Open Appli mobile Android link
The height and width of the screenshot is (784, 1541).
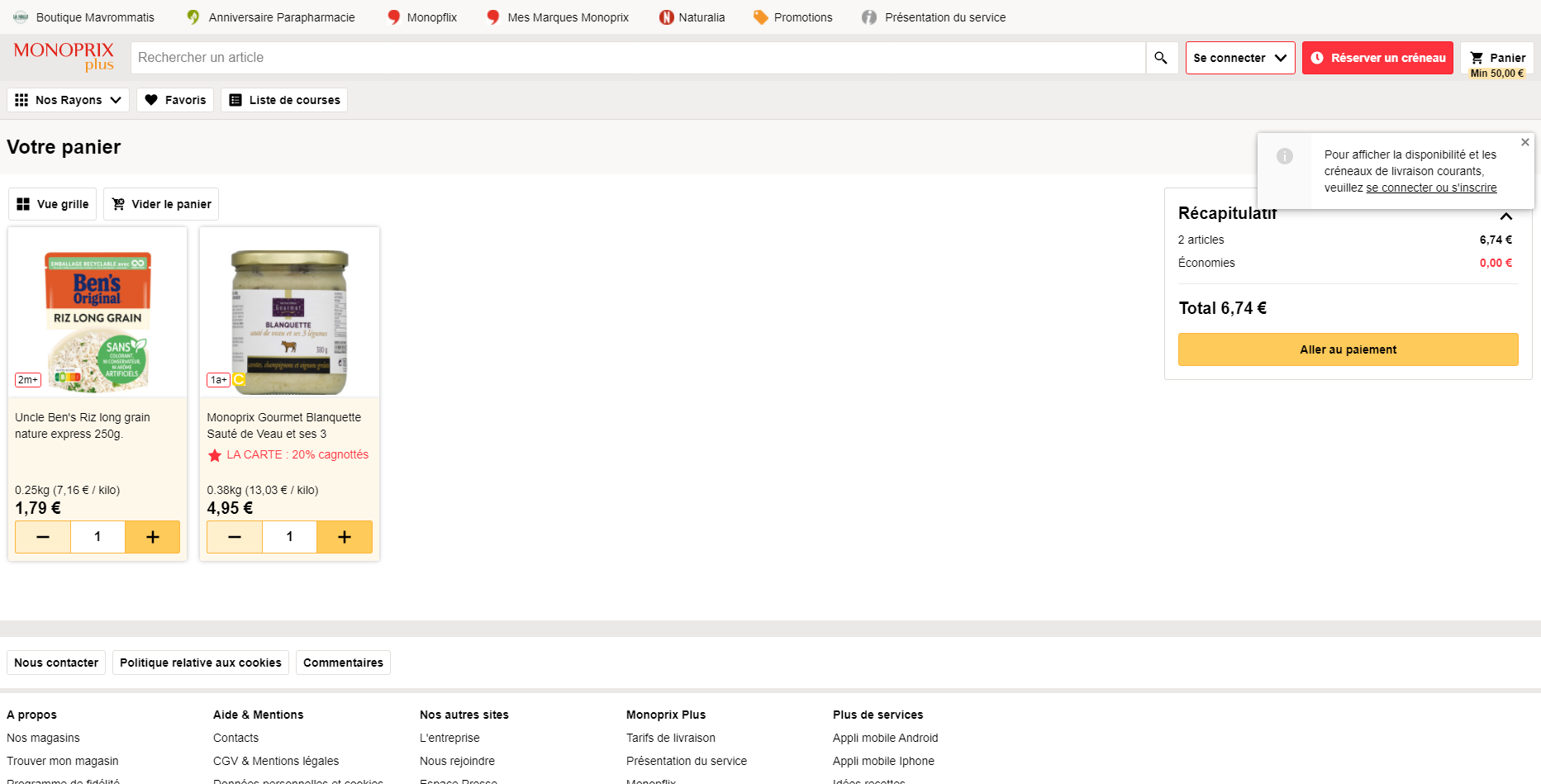[x=886, y=738]
